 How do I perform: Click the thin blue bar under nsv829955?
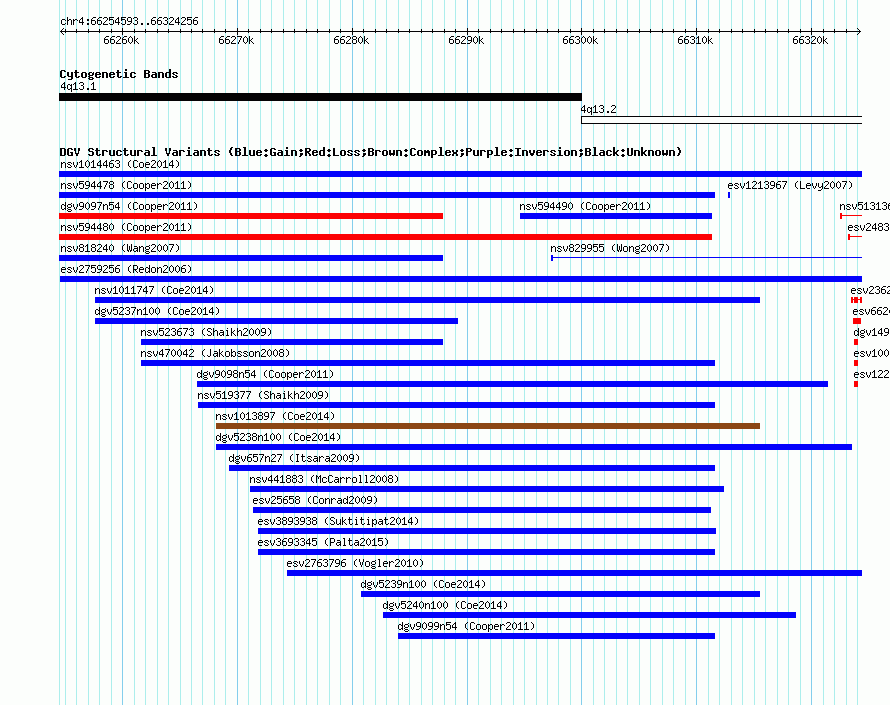point(707,258)
